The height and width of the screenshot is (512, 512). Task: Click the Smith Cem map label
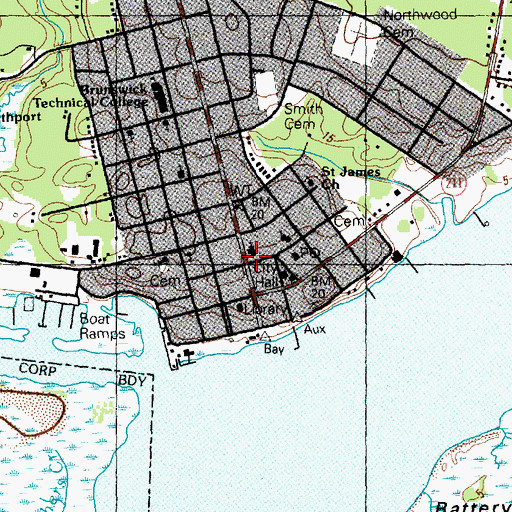coord(303,116)
